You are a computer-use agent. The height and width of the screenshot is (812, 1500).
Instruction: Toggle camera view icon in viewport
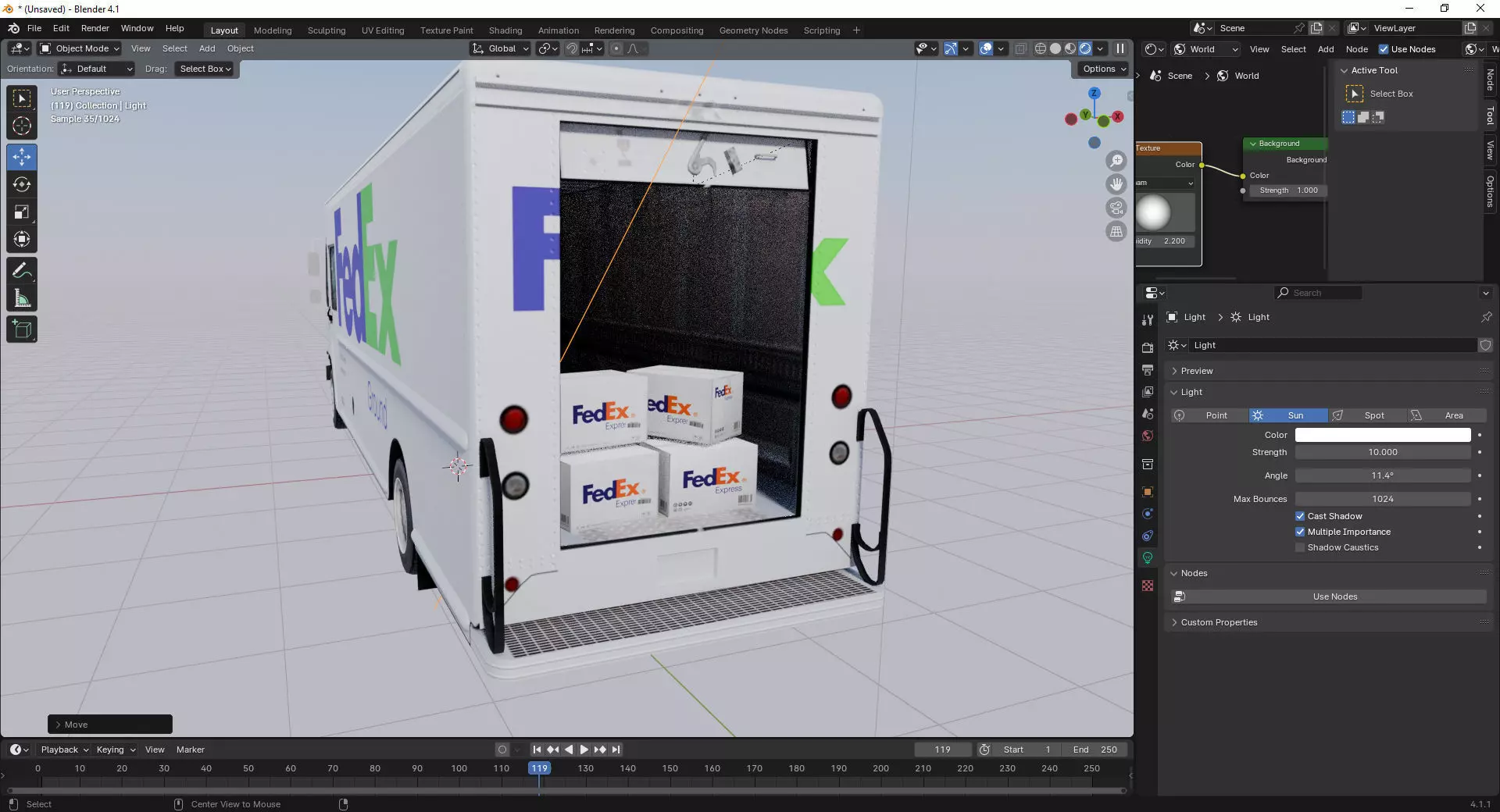[x=1116, y=208]
